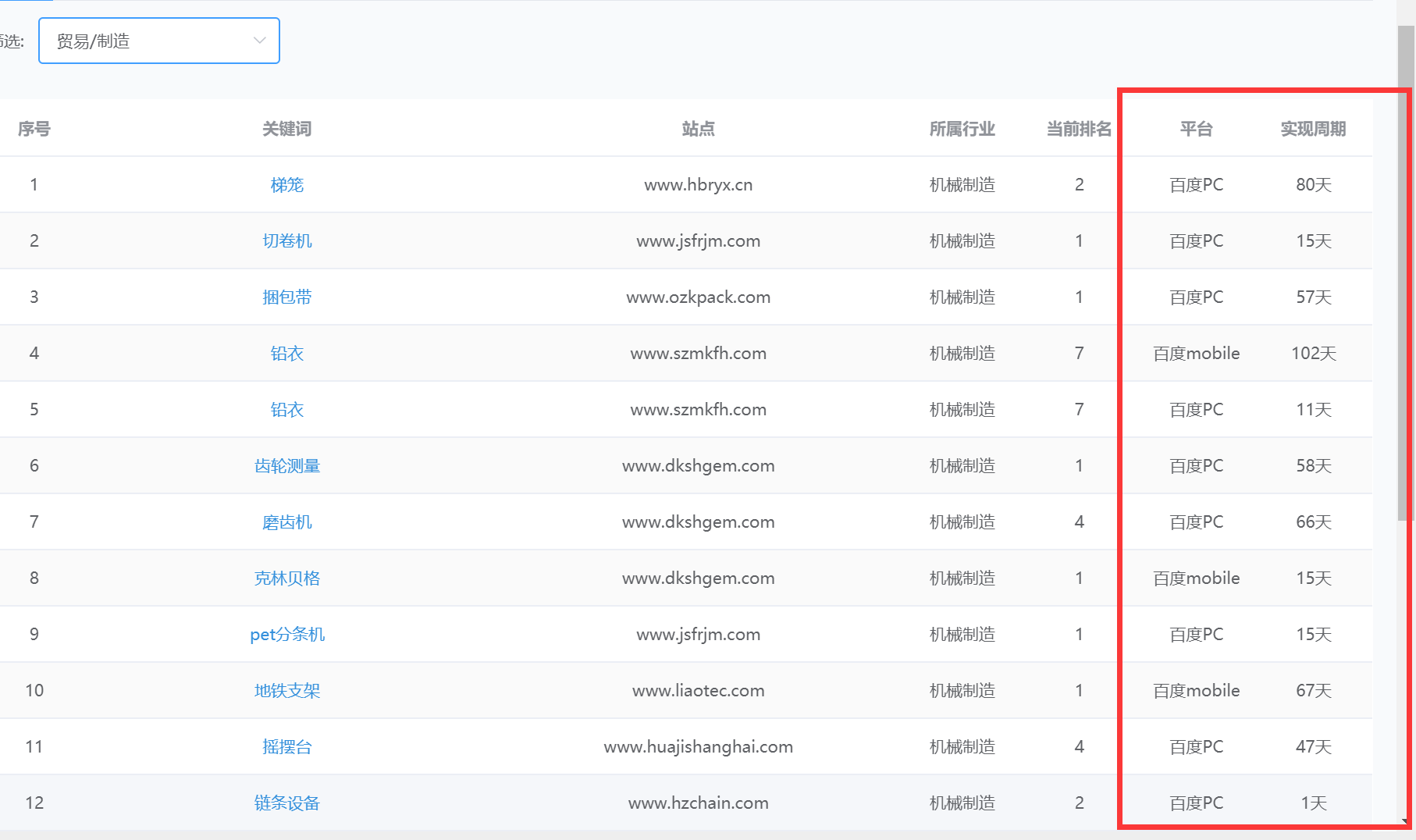Open the 链条设备 keyword link
1416x840 pixels.
286,803
